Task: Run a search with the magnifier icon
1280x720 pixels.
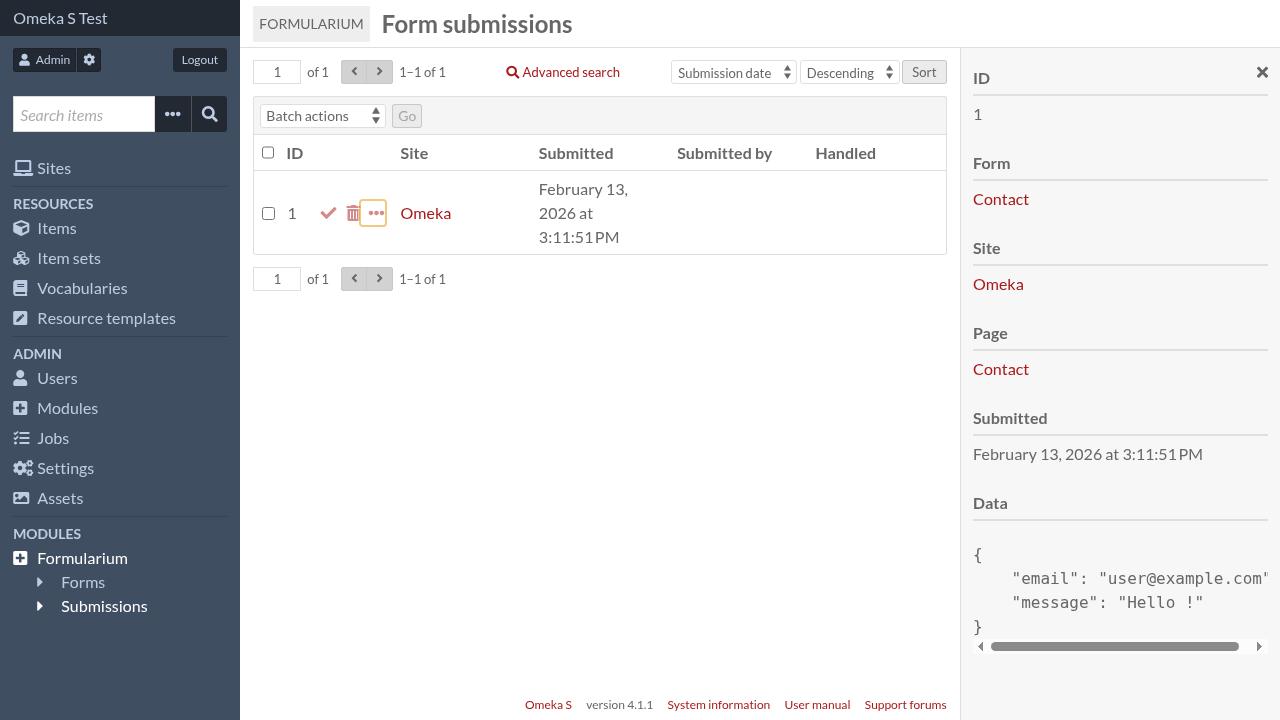Action: point(209,114)
